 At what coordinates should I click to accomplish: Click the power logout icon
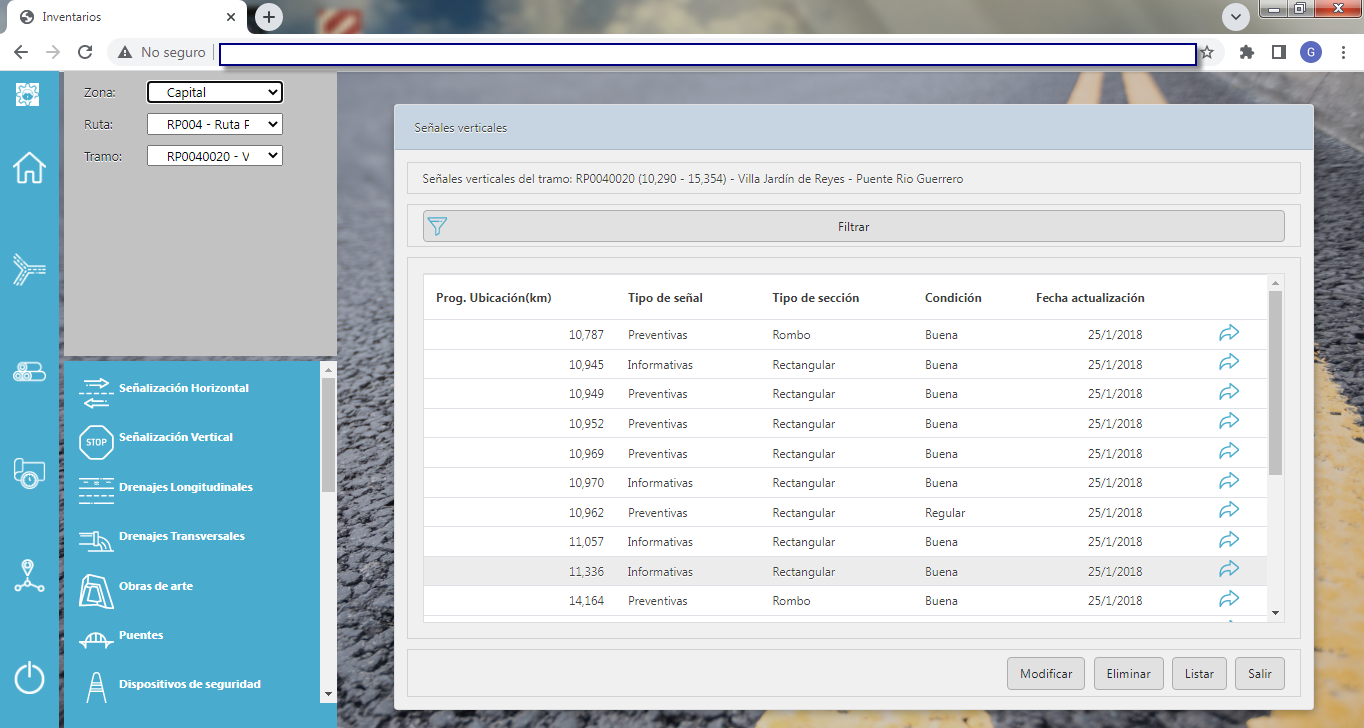[29, 678]
